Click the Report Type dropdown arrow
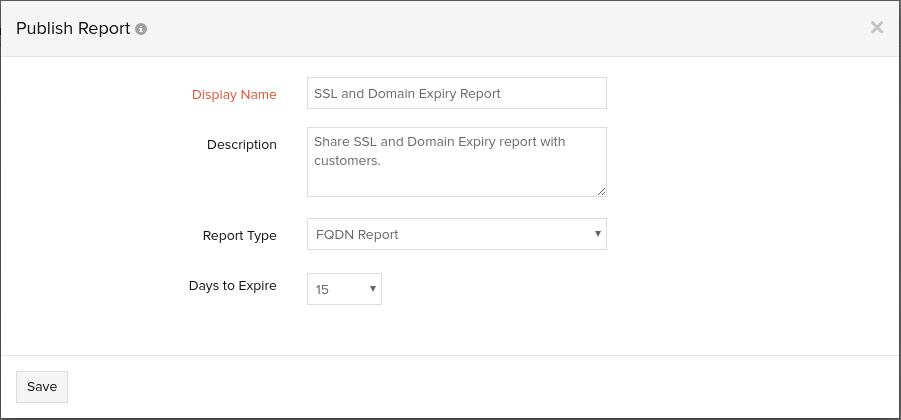Image resolution: width=901 pixels, height=420 pixels. (597, 234)
